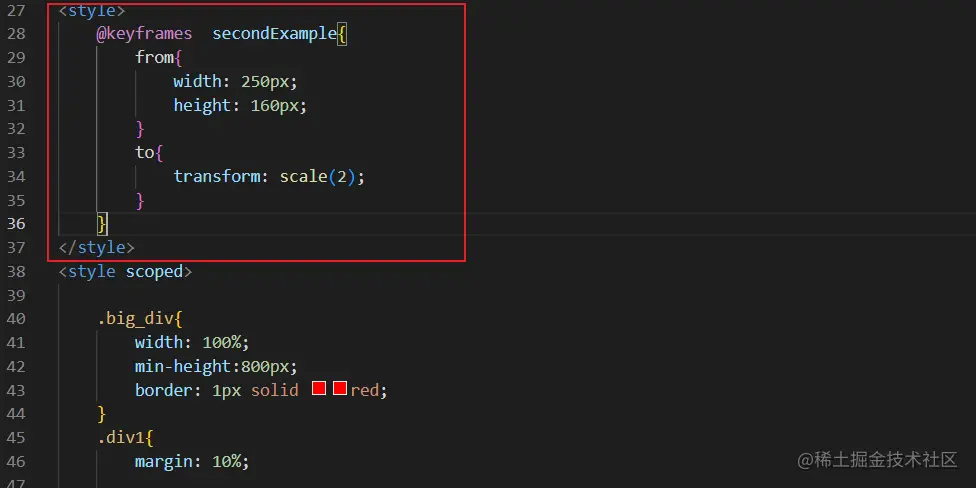Select line number 38 in the gutter
Image resolution: width=976 pixels, height=488 pixels.
[x=17, y=271]
